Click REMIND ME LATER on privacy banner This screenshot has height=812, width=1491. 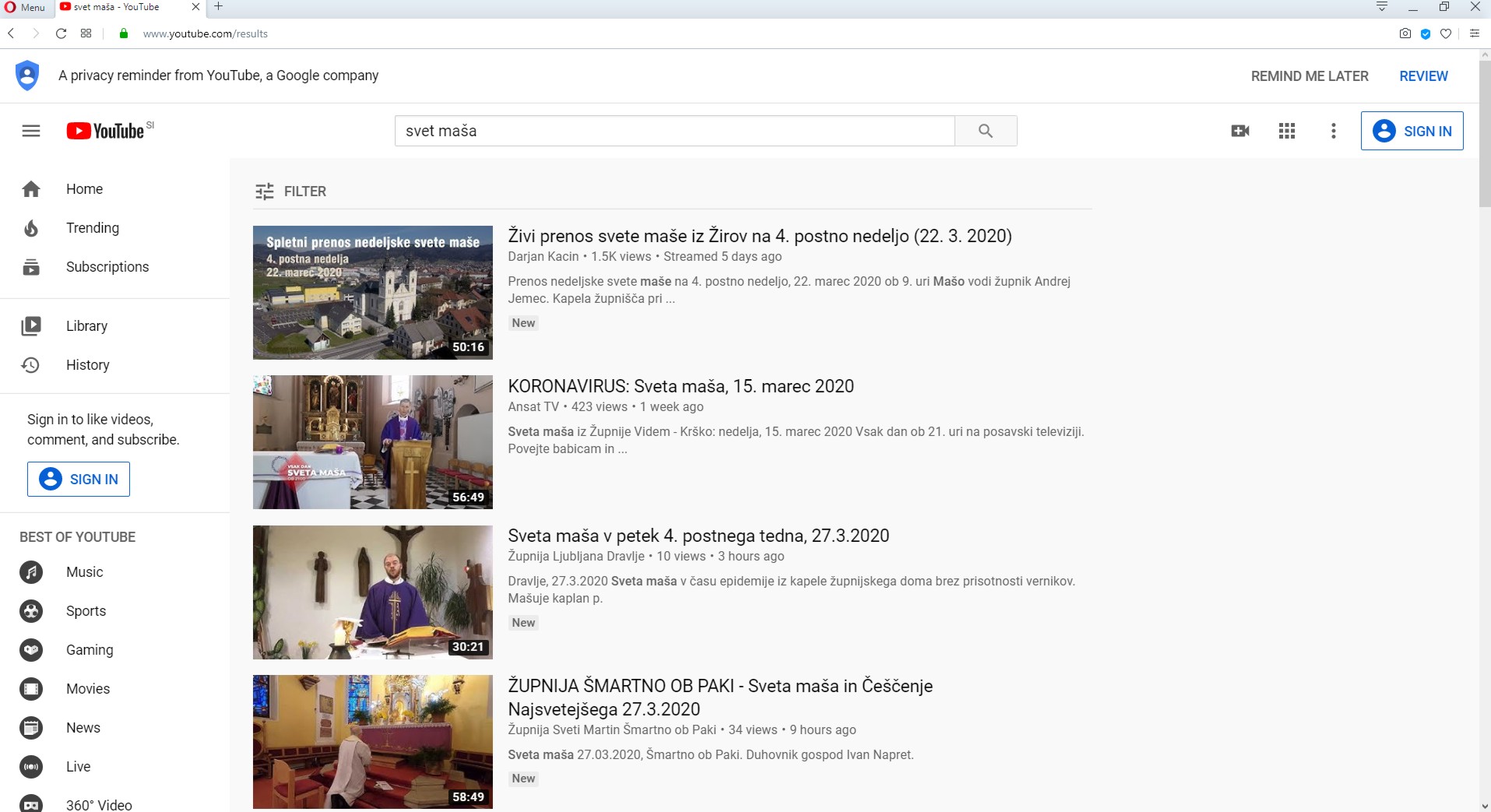pyautogui.click(x=1310, y=76)
